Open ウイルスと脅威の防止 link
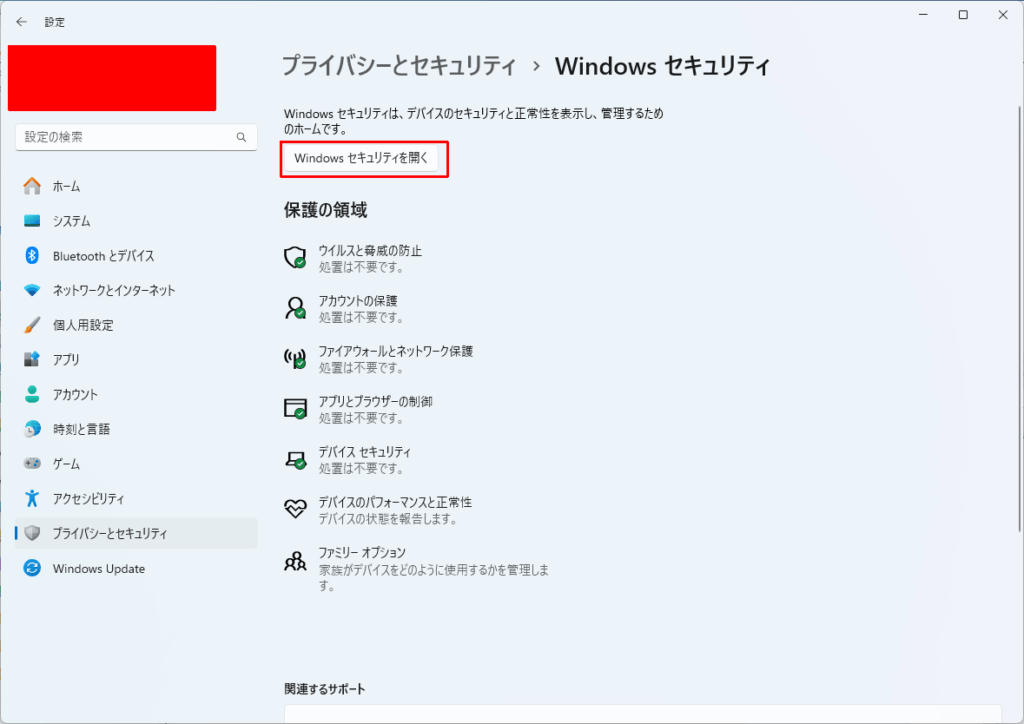The height and width of the screenshot is (724, 1024). (x=370, y=251)
